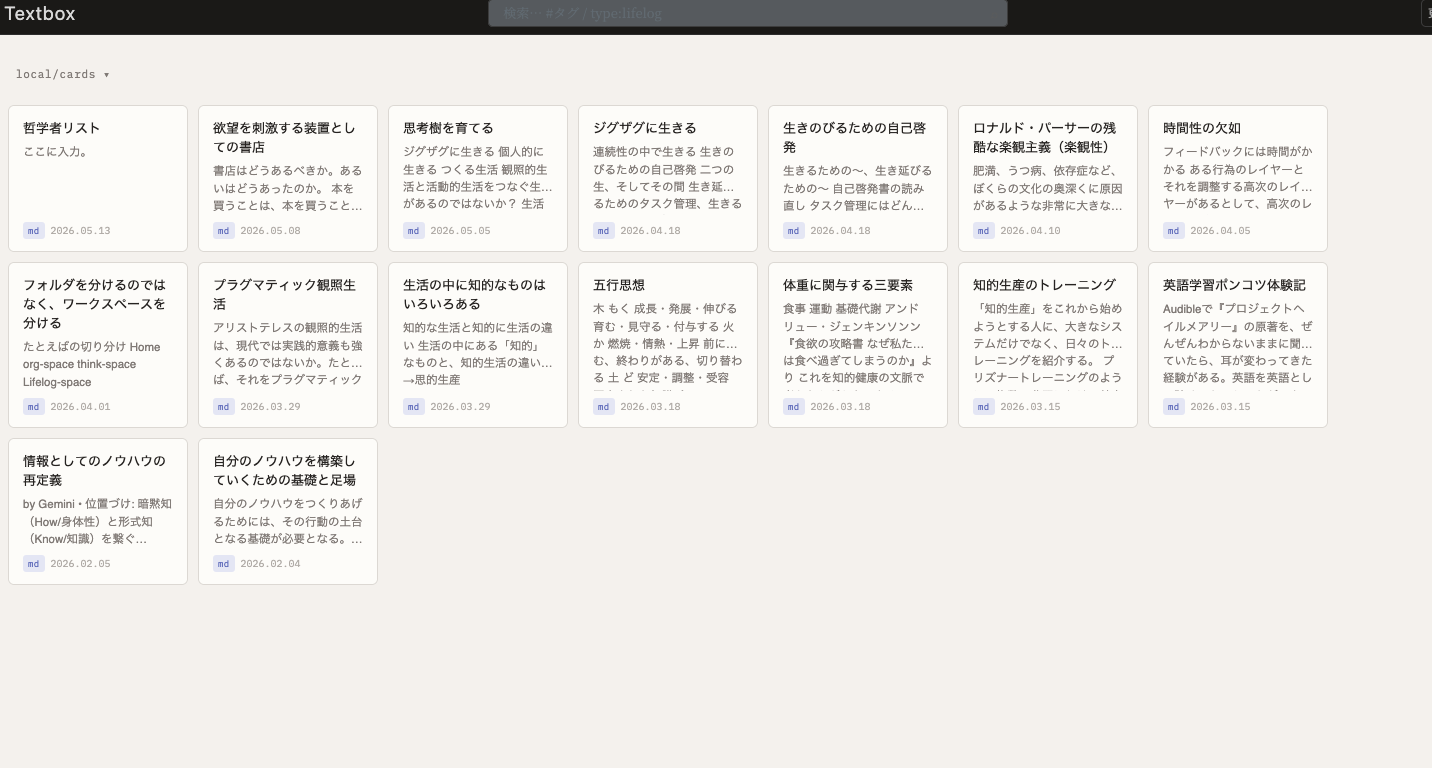Select the ジグザグに生きる card title
Screen dimensions: 1432x768
[645, 128]
